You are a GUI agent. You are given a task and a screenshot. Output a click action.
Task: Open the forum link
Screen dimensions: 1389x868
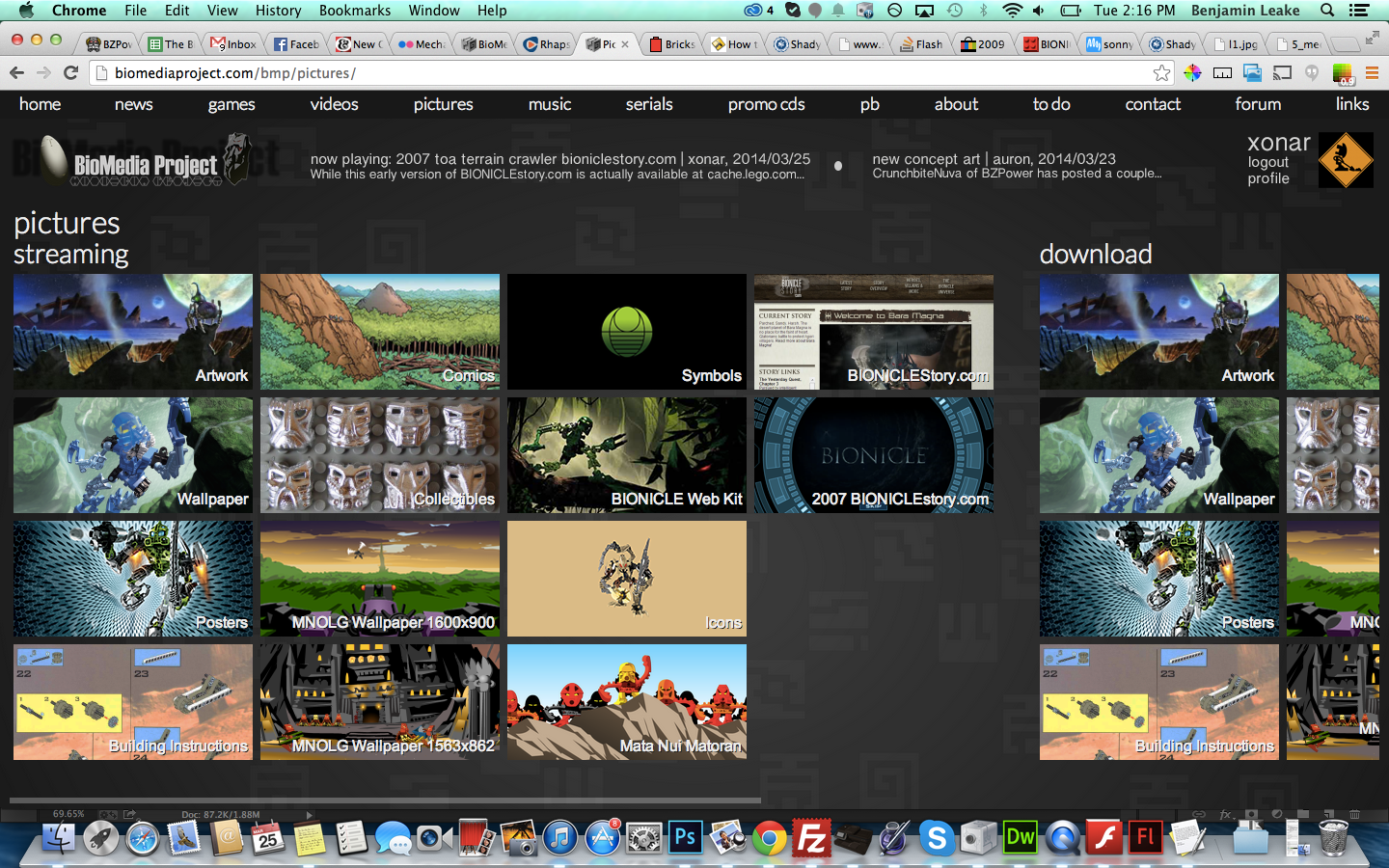(x=1258, y=104)
